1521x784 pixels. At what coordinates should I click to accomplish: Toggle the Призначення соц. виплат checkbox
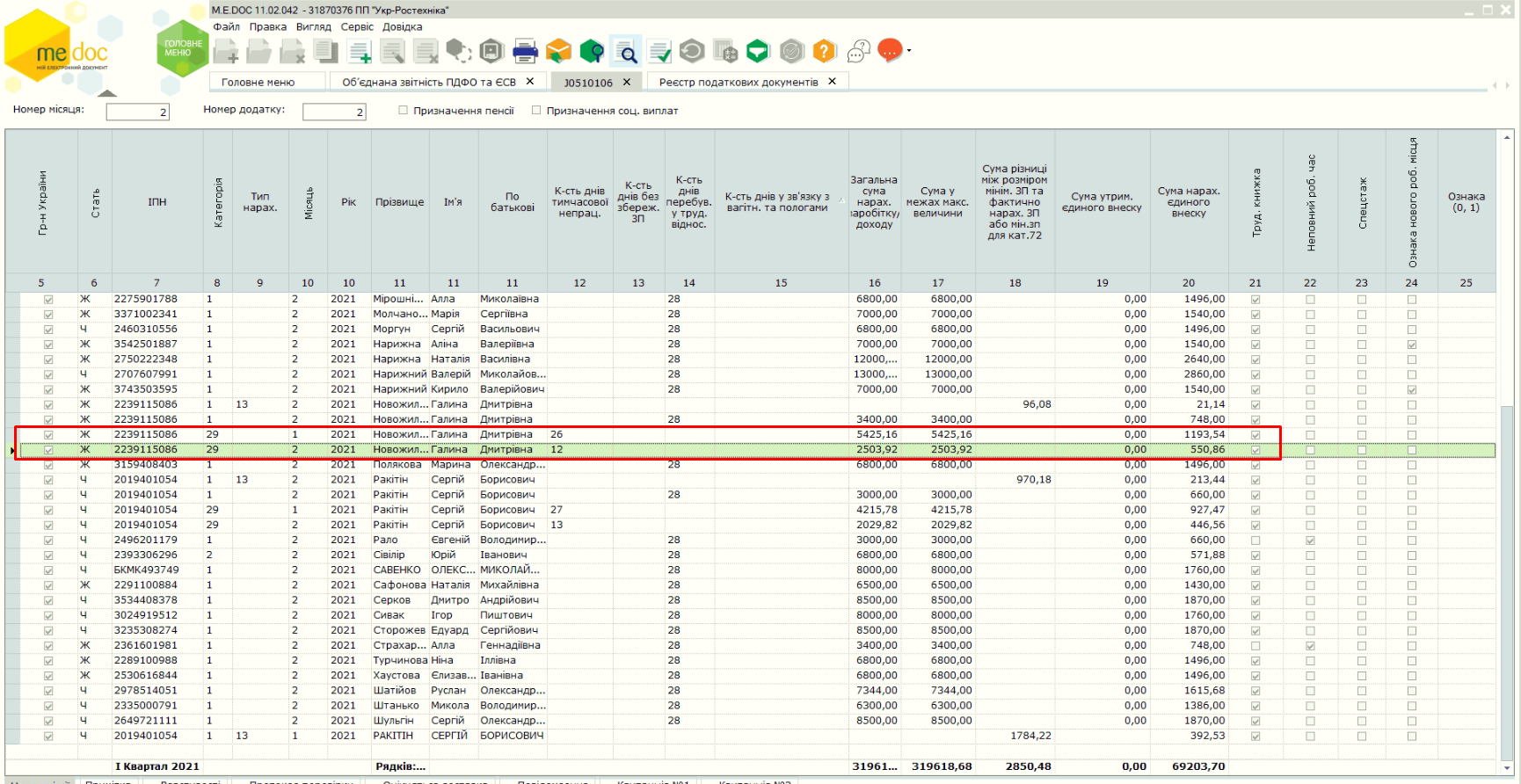[x=536, y=111]
